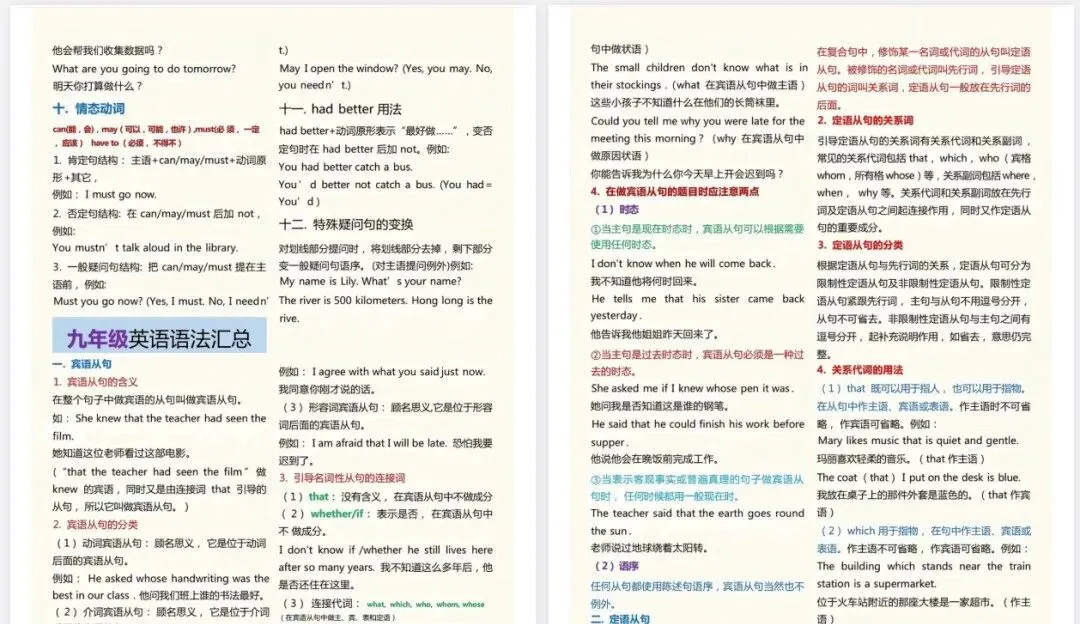Click the 九年级英语语法汇总 title banner
Image resolution: width=1080 pixels, height=624 pixels.
pyautogui.click(x=159, y=337)
